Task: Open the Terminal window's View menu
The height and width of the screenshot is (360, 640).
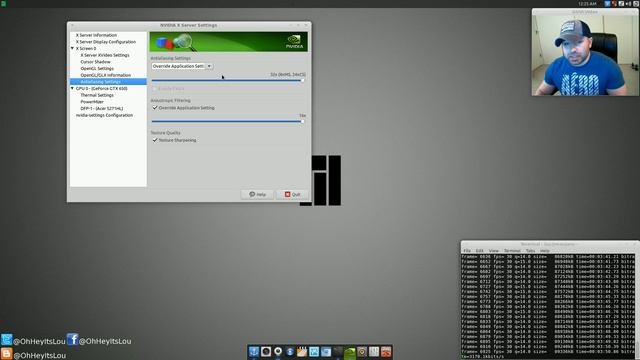Action: point(494,251)
